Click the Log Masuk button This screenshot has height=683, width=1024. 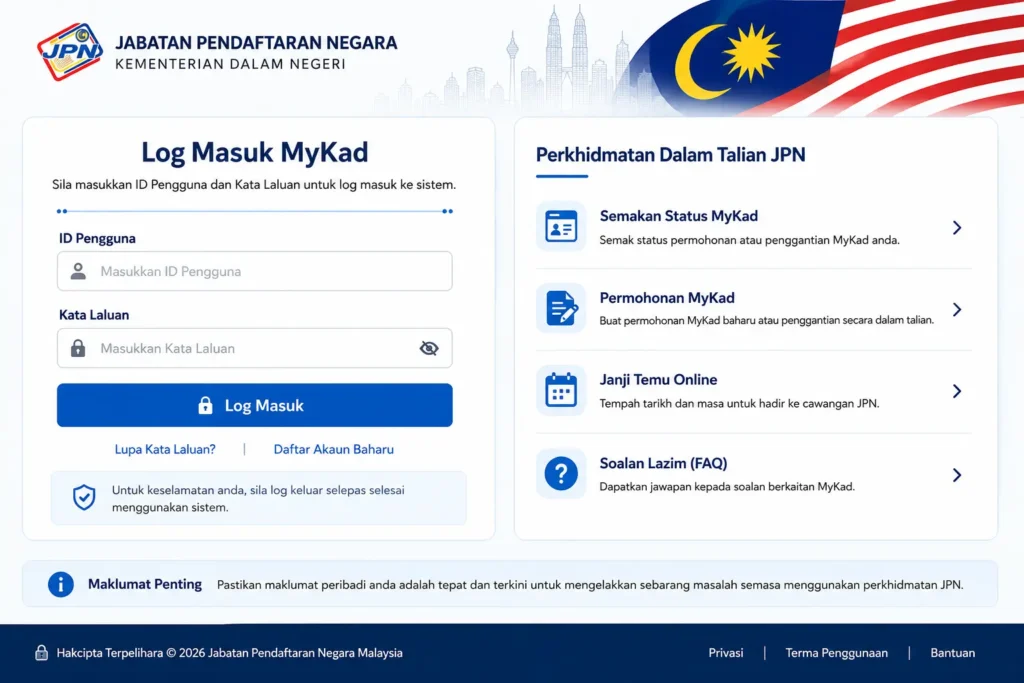[x=255, y=405]
